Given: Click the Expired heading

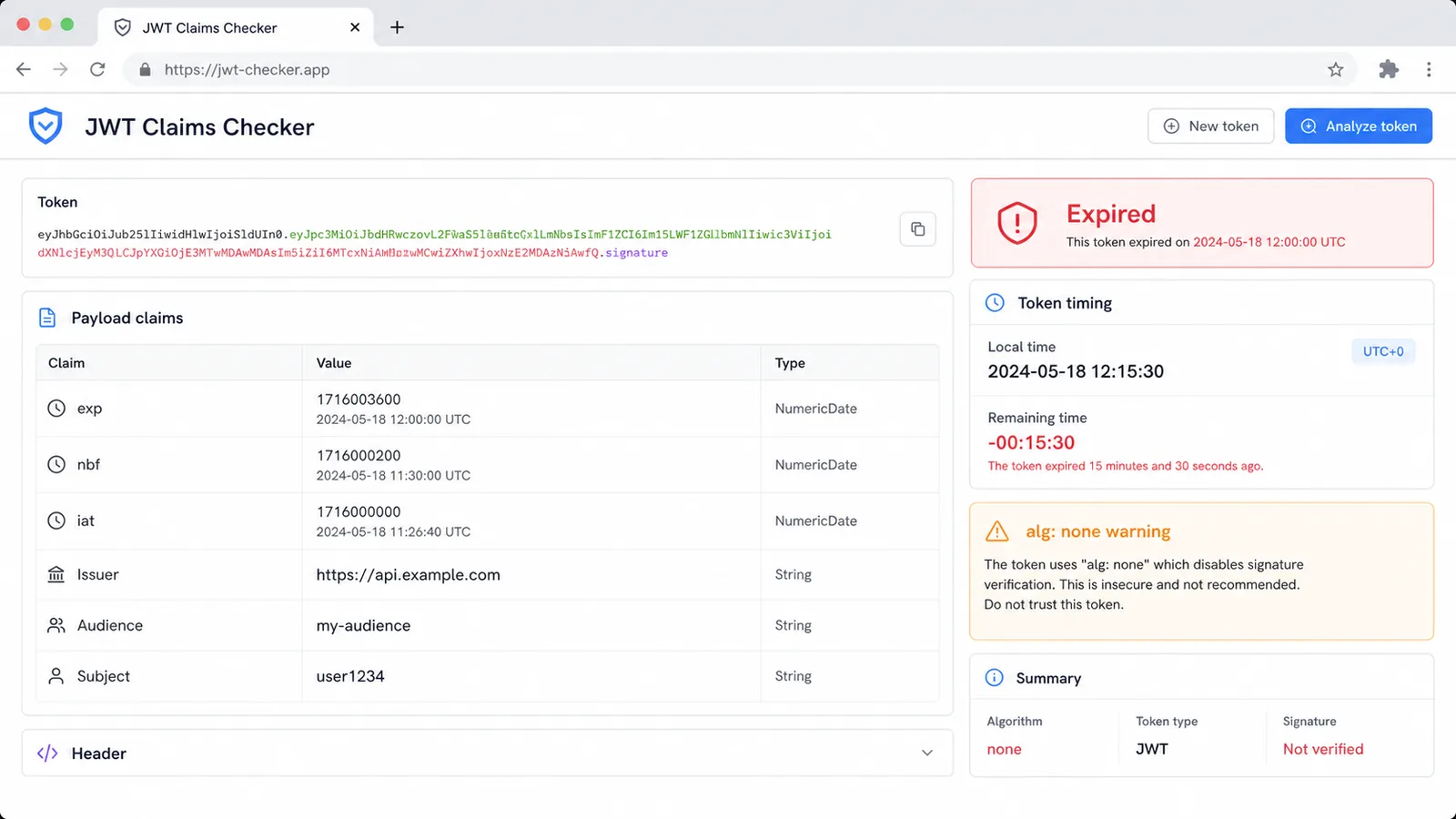Looking at the screenshot, I should 1111,214.
